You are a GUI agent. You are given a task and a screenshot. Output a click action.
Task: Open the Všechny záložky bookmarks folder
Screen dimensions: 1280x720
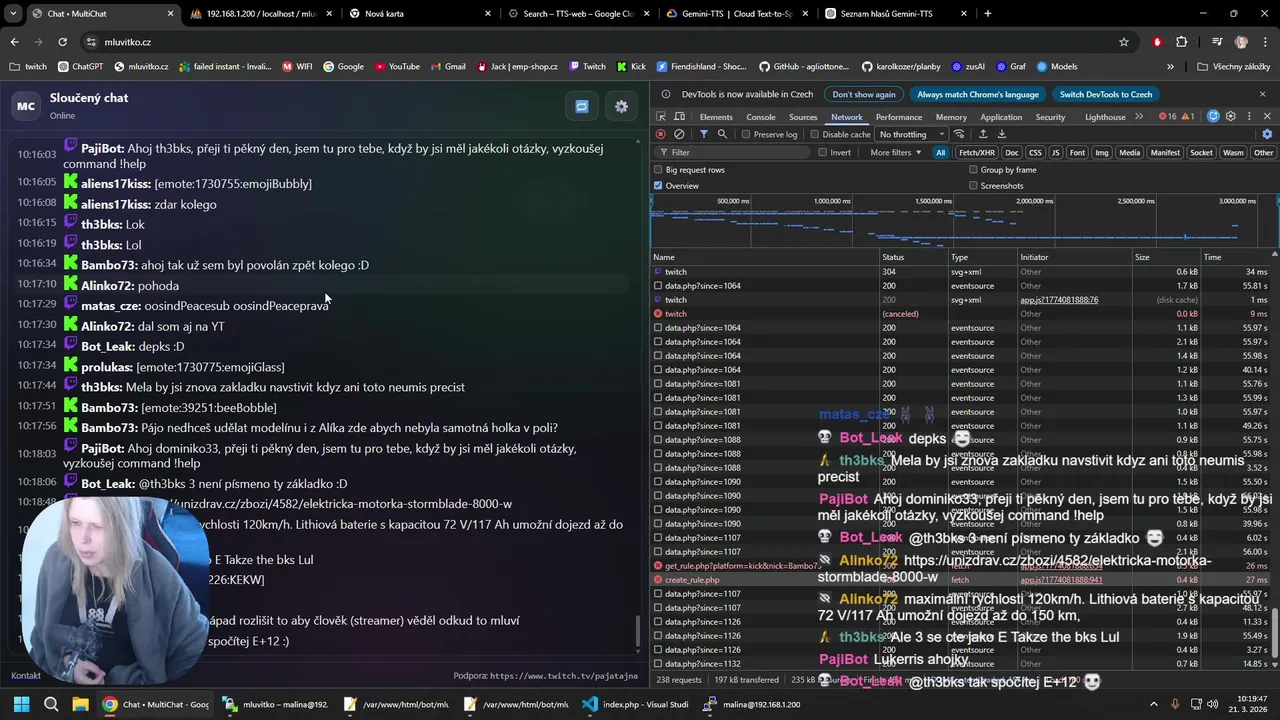1233,66
